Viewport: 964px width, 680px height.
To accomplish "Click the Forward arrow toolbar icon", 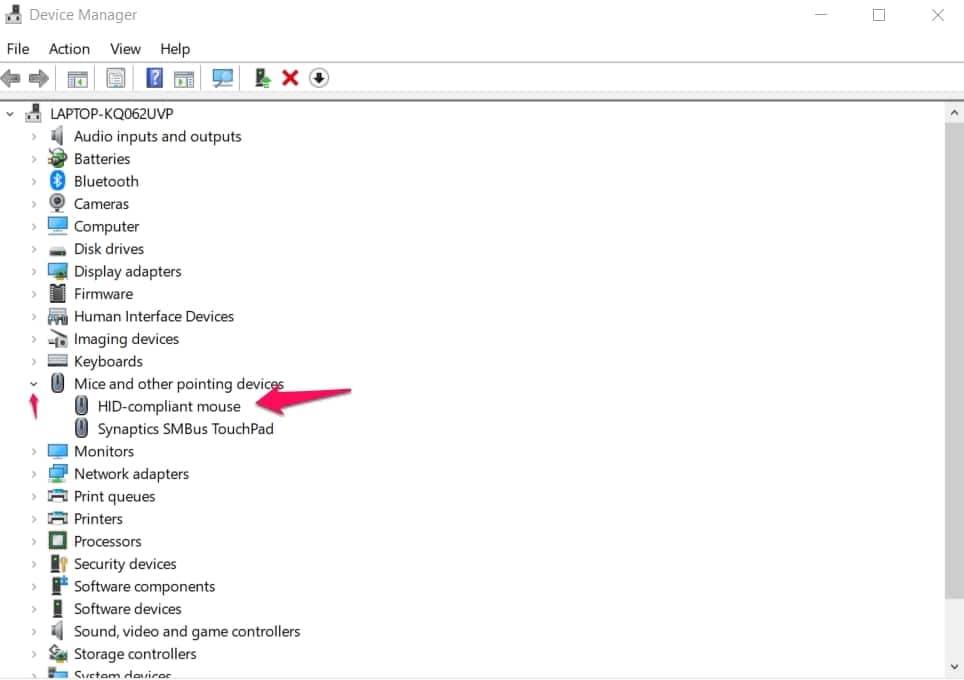I will (x=39, y=78).
